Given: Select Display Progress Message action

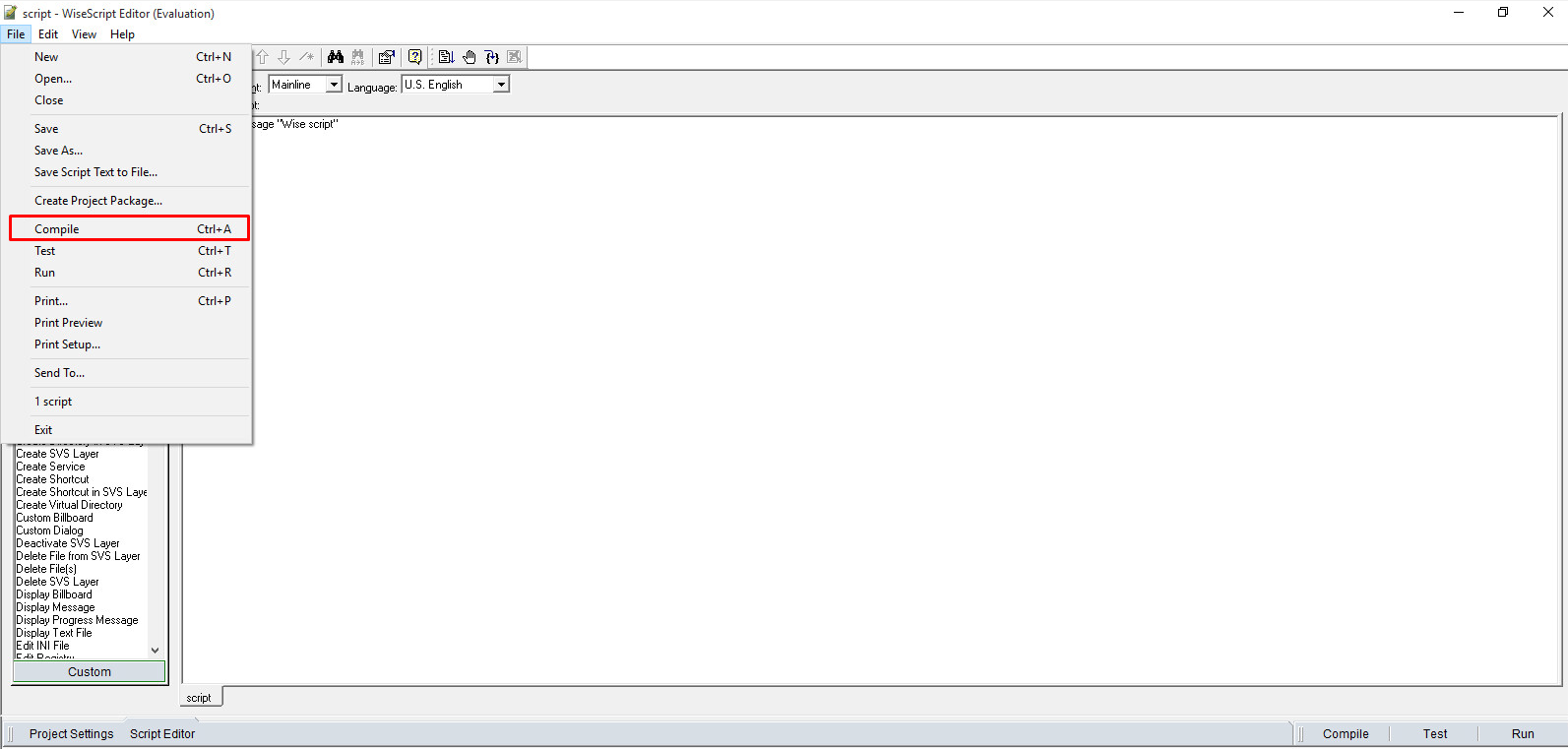Looking at the screenshot, I should 77,620.
